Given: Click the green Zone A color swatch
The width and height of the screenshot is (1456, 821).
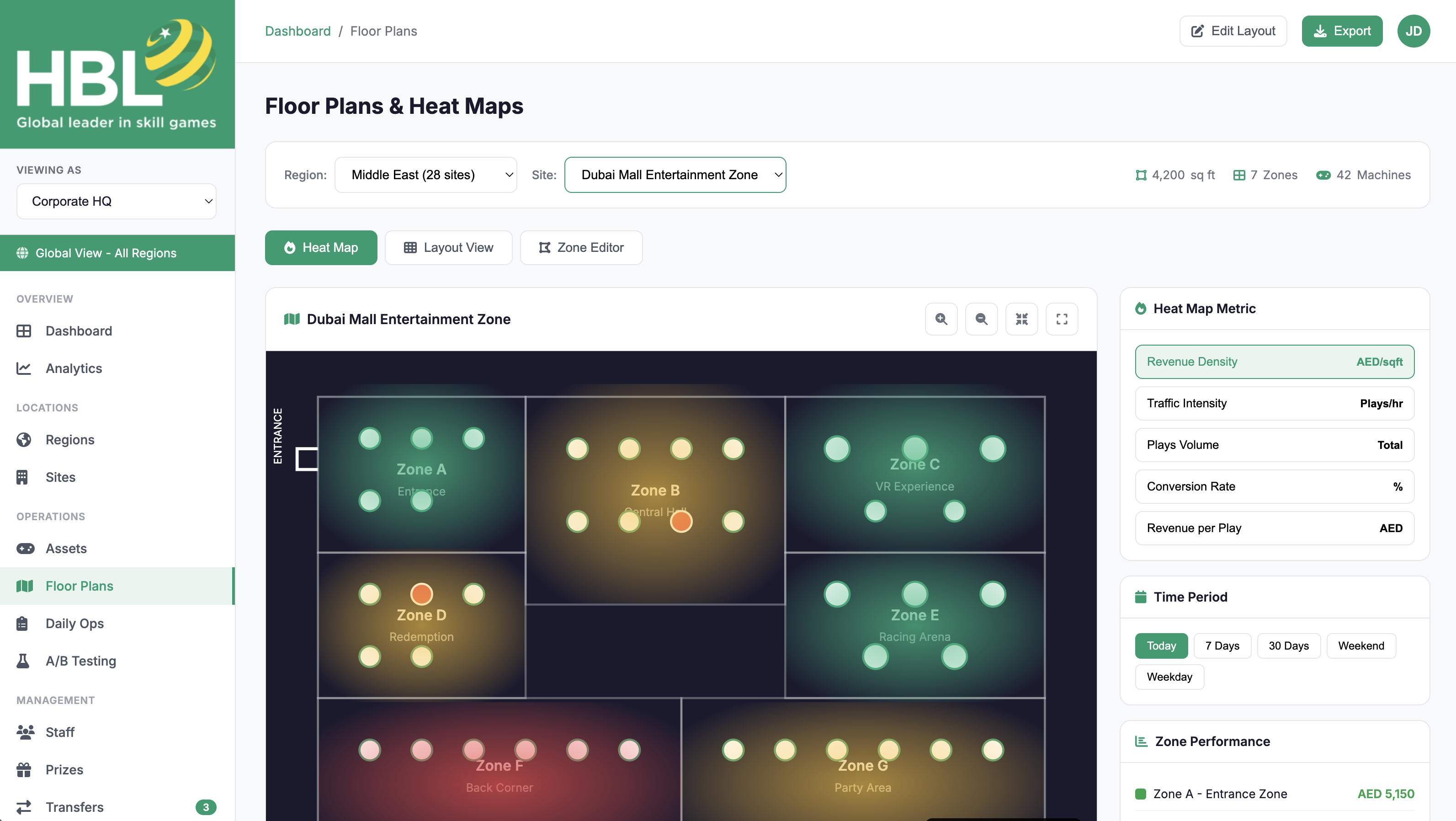Looking at the screenshot, I should click(1141, 794).
